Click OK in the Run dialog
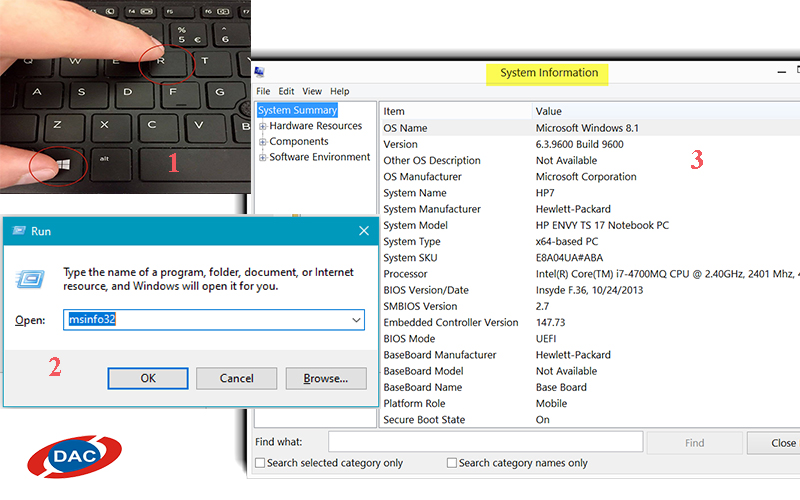 point(148,378)
